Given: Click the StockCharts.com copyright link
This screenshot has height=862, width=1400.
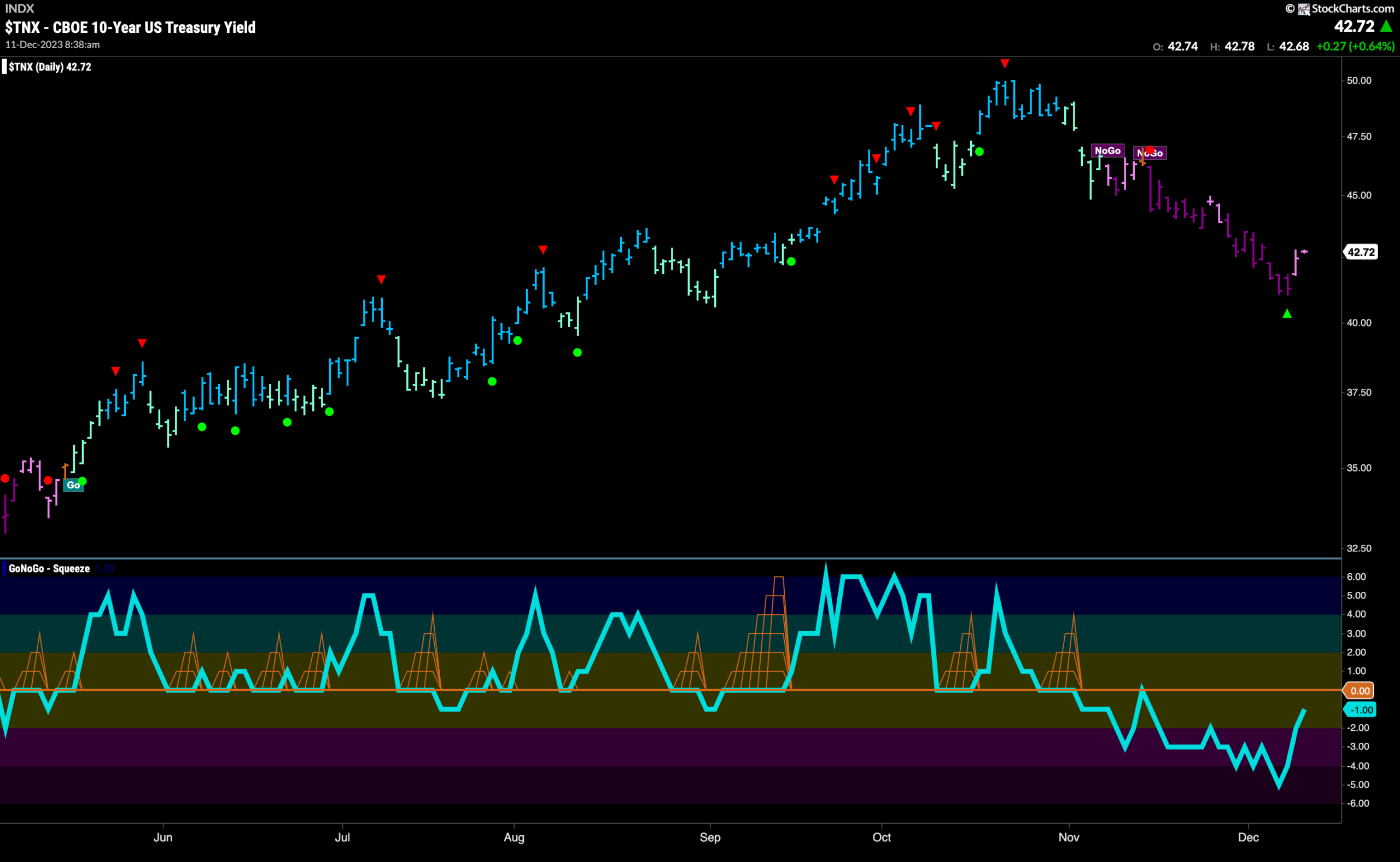Looking at the screenshot, I should [1339, 9].
